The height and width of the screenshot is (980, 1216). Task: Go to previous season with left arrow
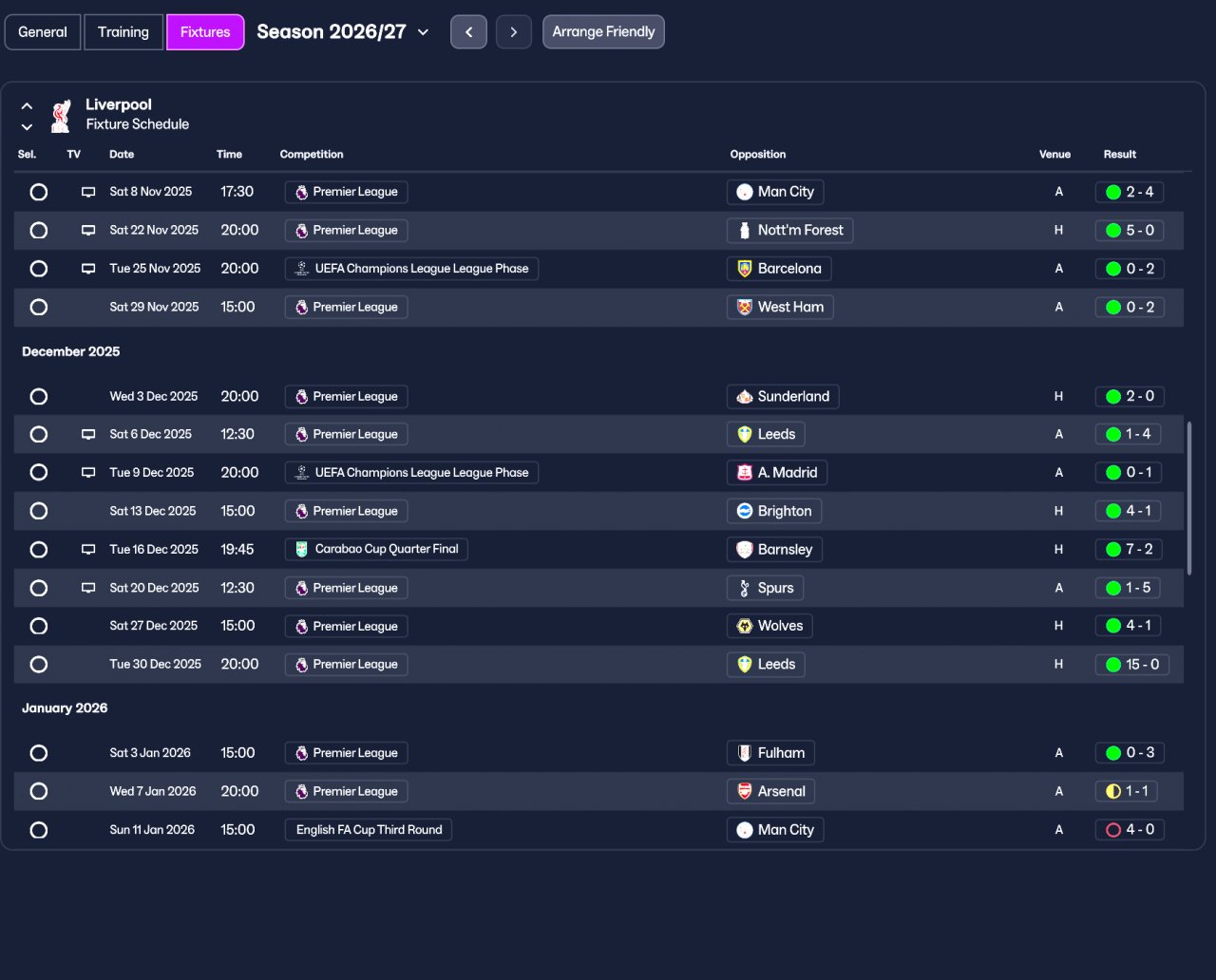click(x=468, y=32)
